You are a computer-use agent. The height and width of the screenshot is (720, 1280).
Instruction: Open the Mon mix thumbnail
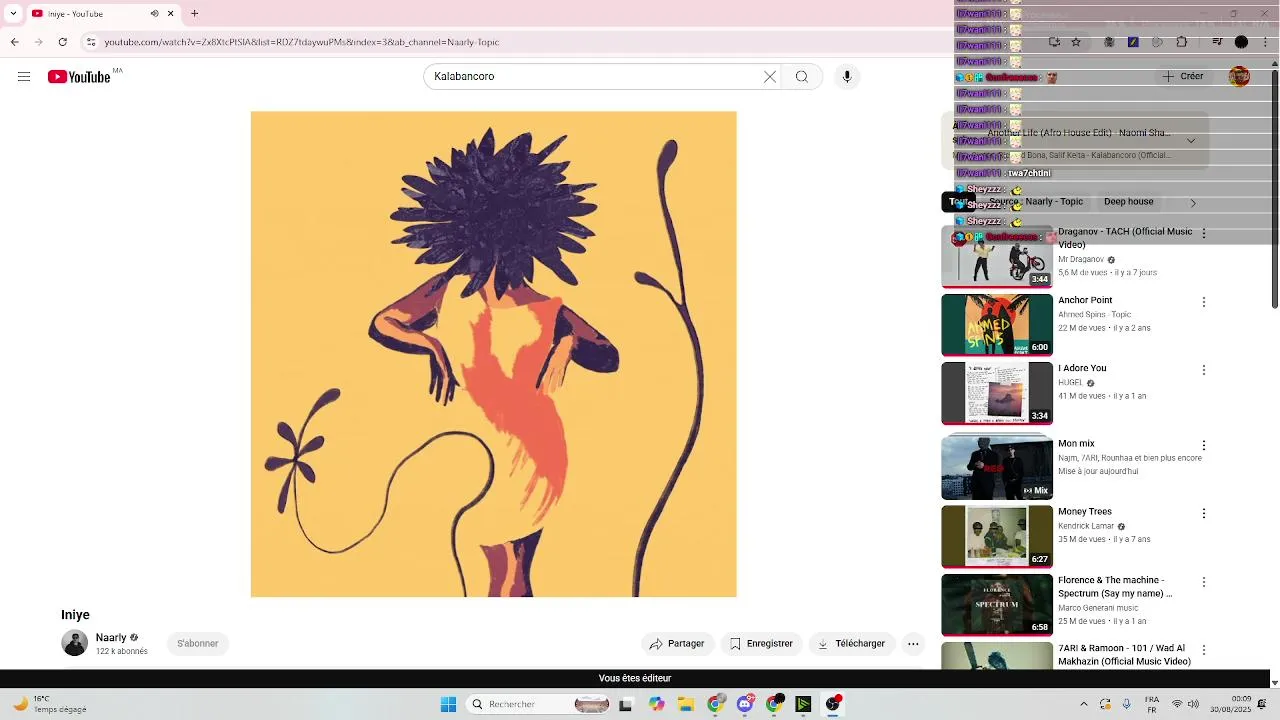(x=997, y=467)
